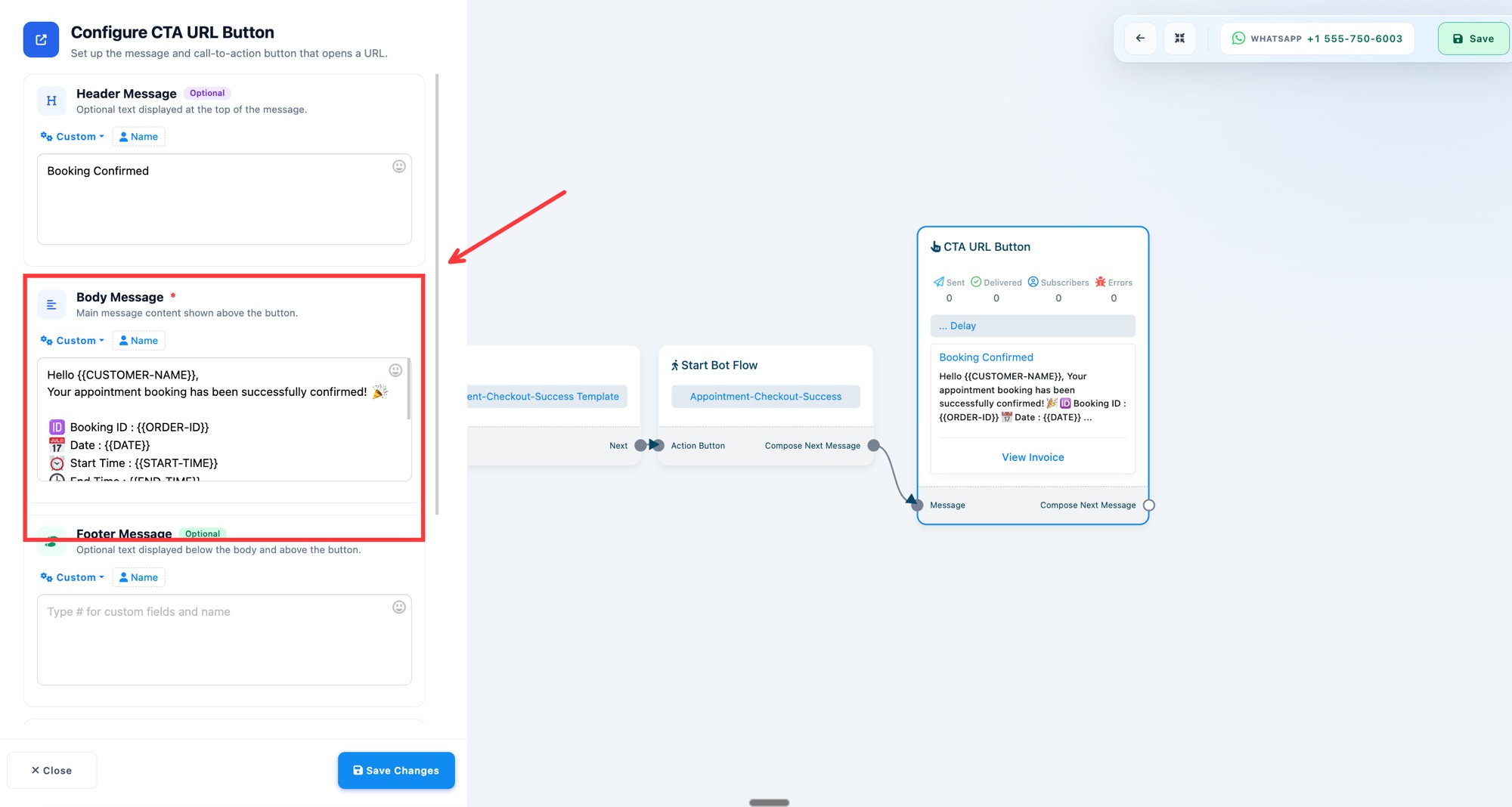Expand the Body Message Custom dropdown
The width and height of the screenshot is (1512, 807).
click(x=73, y=341)
